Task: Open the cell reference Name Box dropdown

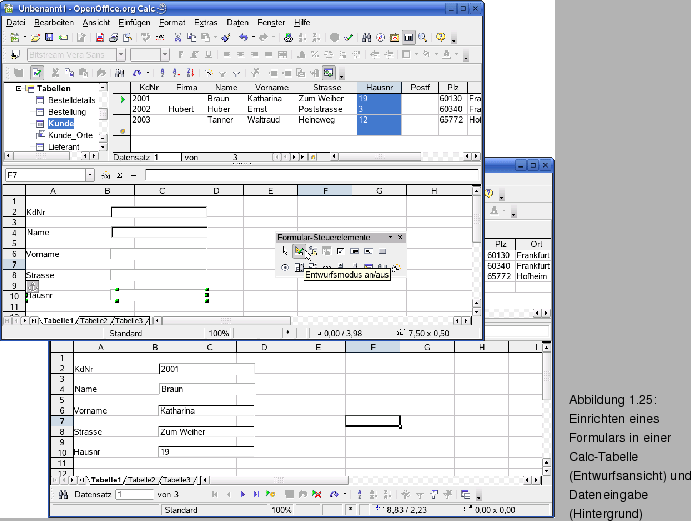Action: [x=90, y=175]
